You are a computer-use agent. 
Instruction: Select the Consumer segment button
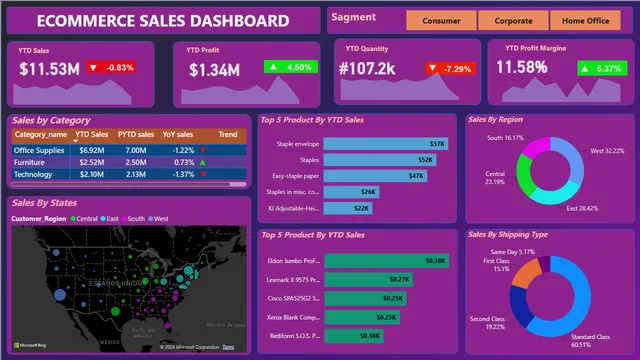441,20
